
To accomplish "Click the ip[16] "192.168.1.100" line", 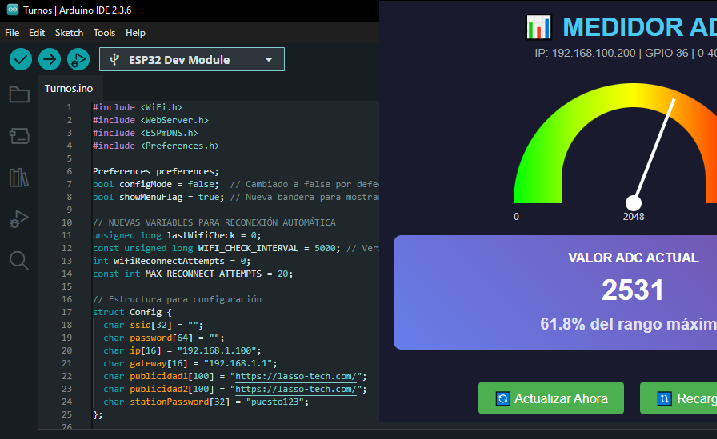I will (x=182, y=351).
